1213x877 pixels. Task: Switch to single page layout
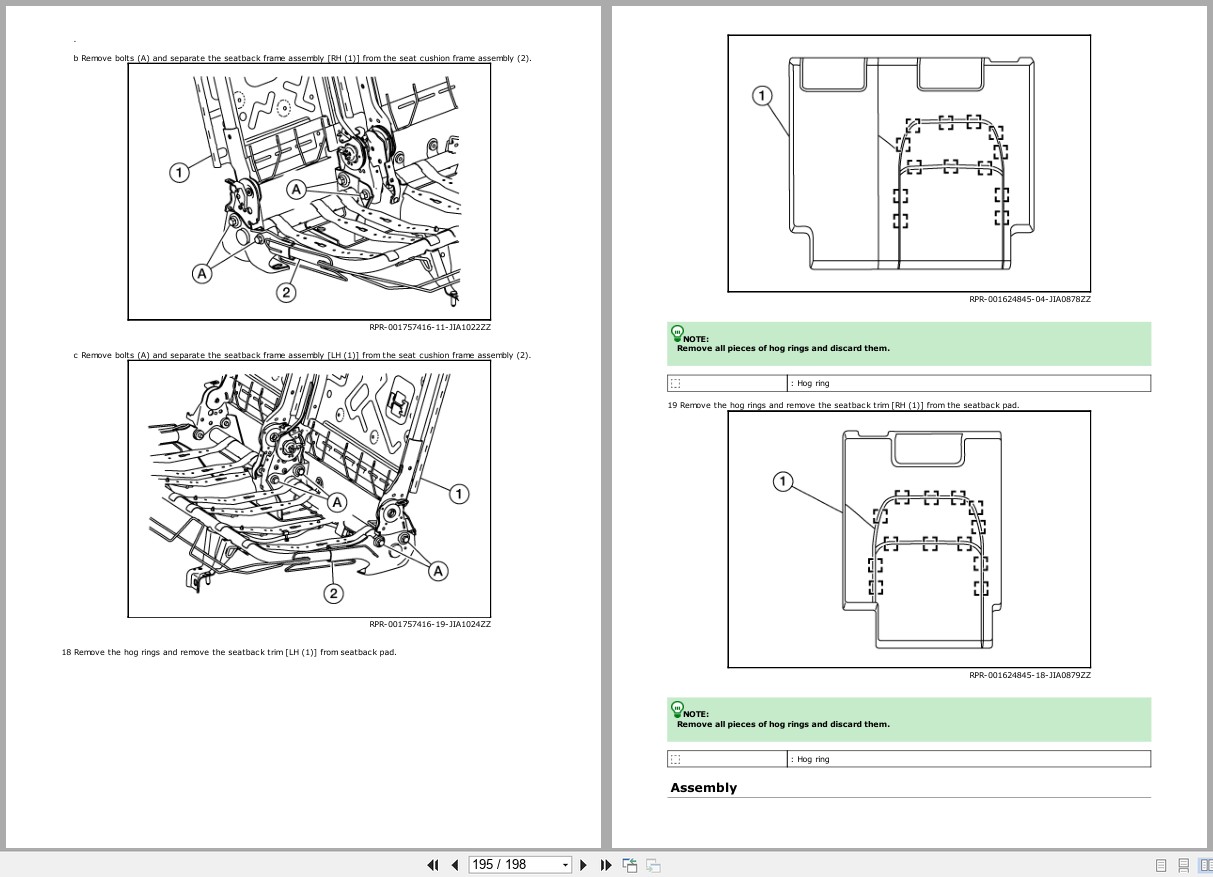(1161, 866)
